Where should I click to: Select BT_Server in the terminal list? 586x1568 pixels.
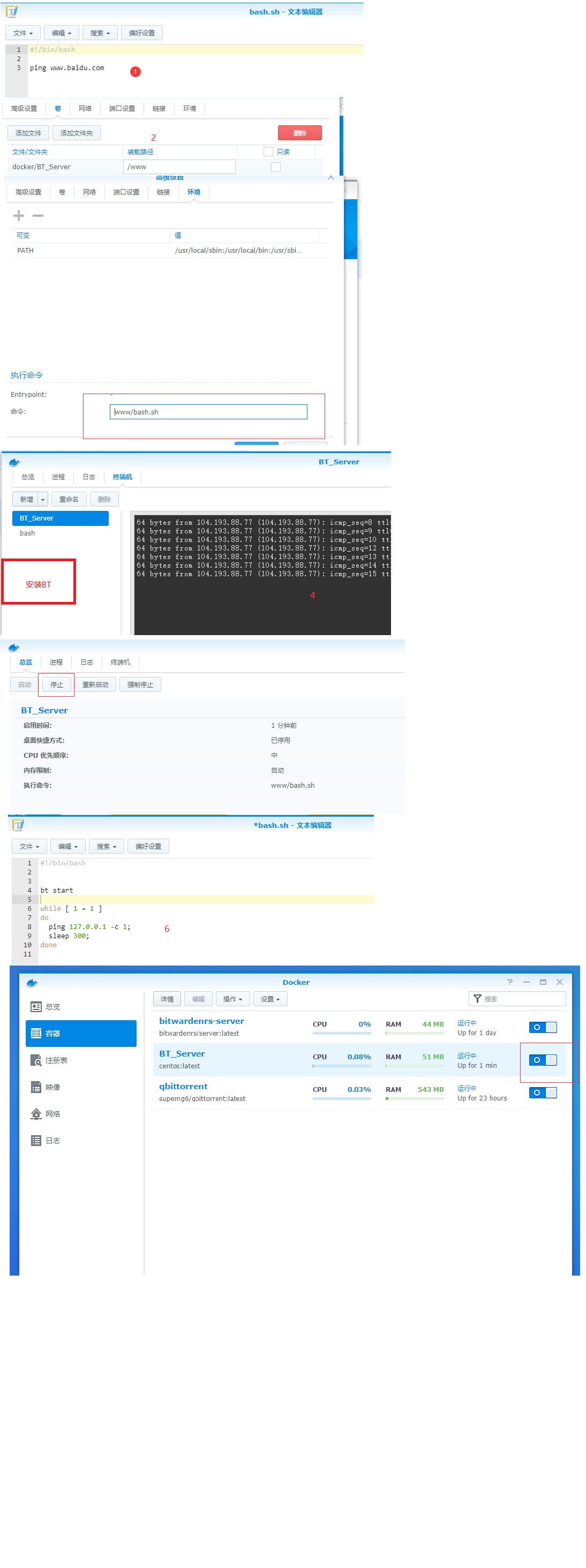(x=61, y=518)
